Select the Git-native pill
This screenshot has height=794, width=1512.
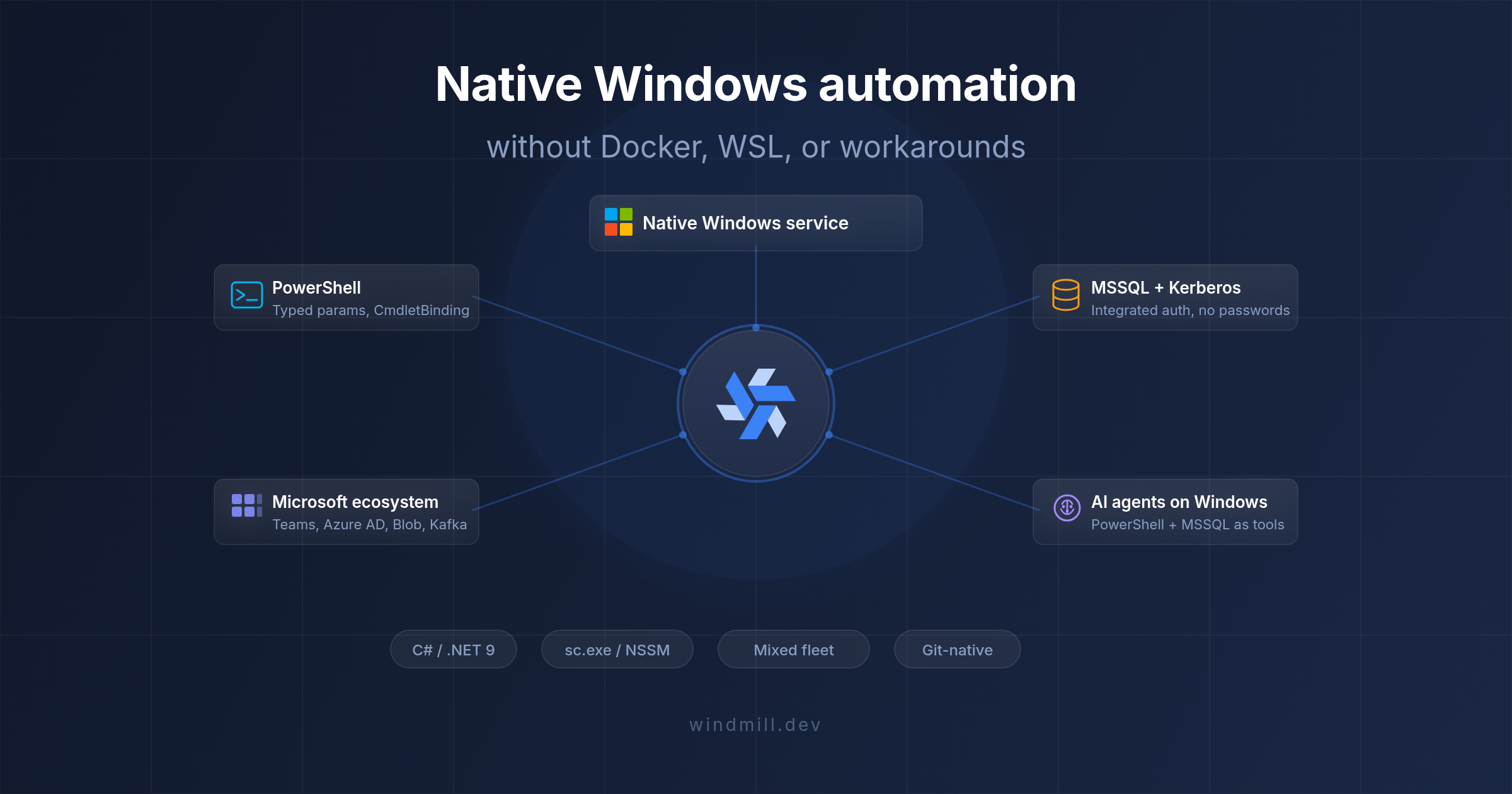click(x=957, y=650)
